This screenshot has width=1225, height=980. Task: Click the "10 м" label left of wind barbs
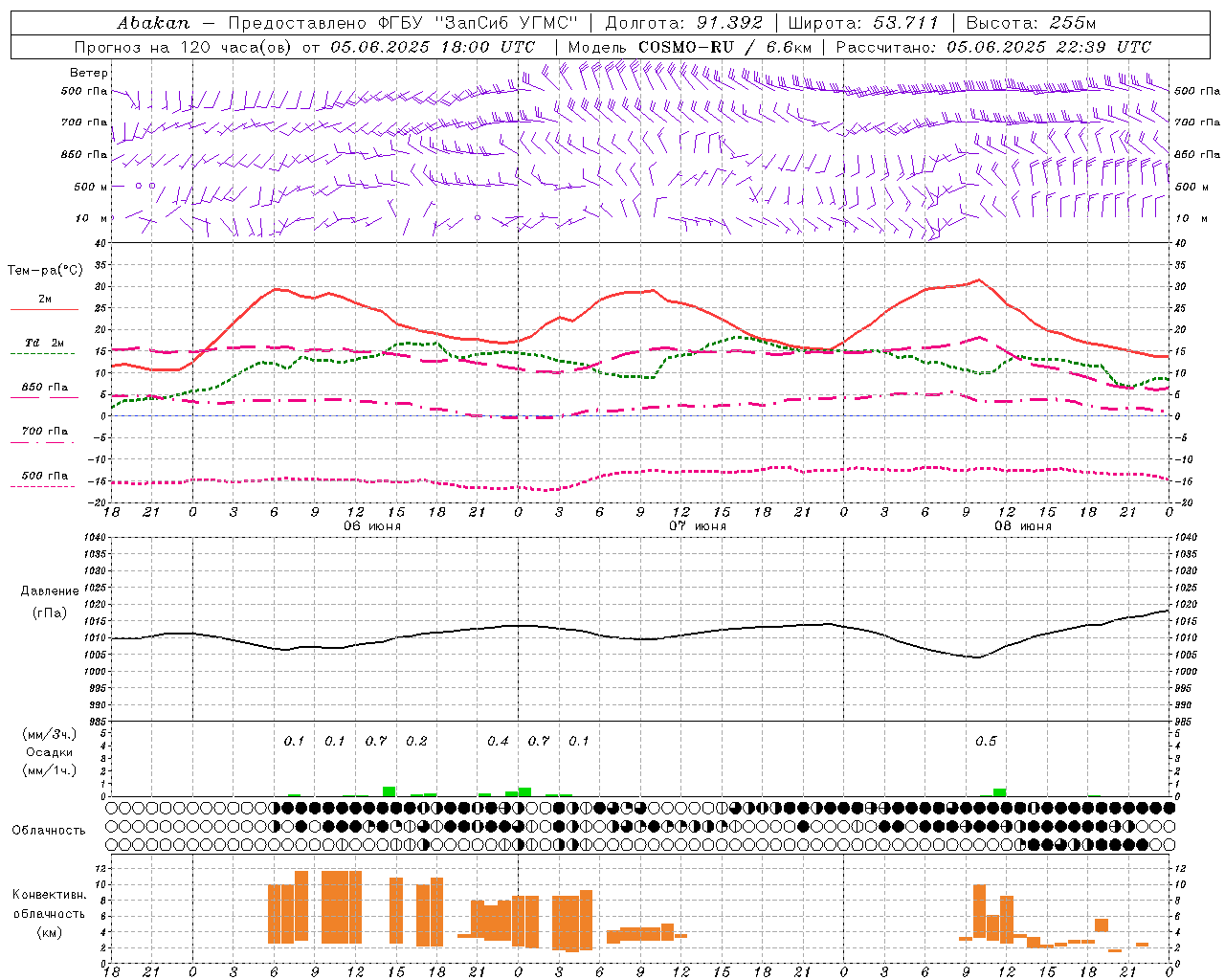click(x=92, y=218)
